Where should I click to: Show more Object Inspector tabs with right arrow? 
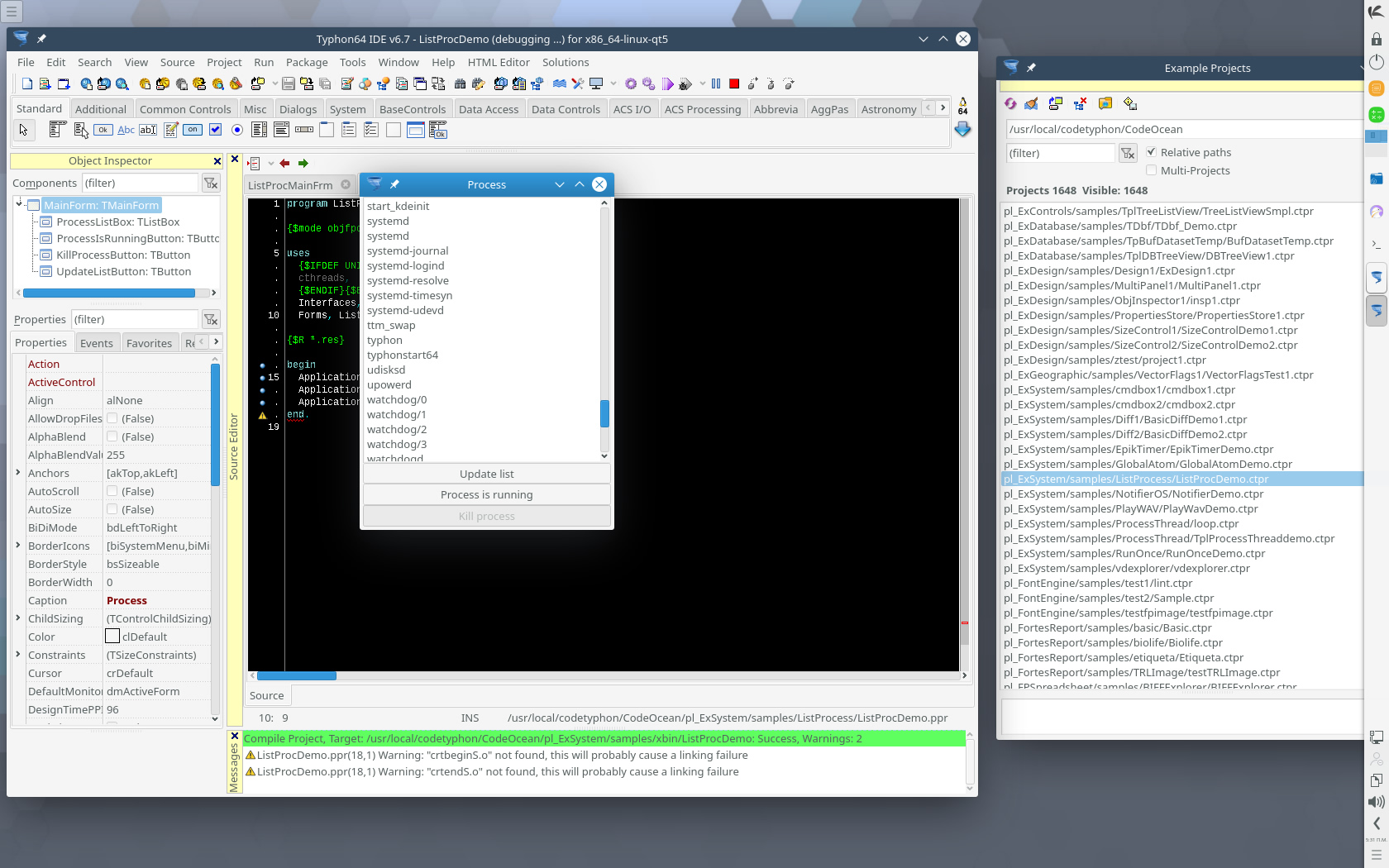pos(217,341)
